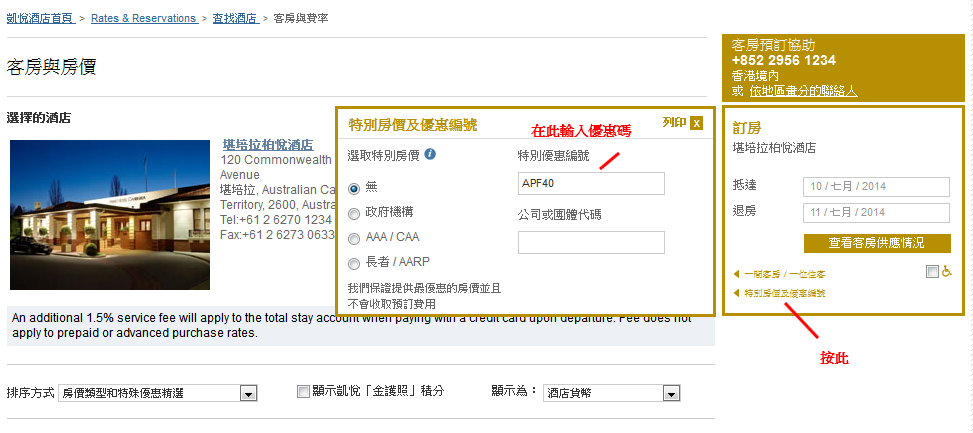Click the 特別優惠編號 field containing APF40
973x433 pixels.
tap(591, 183)
